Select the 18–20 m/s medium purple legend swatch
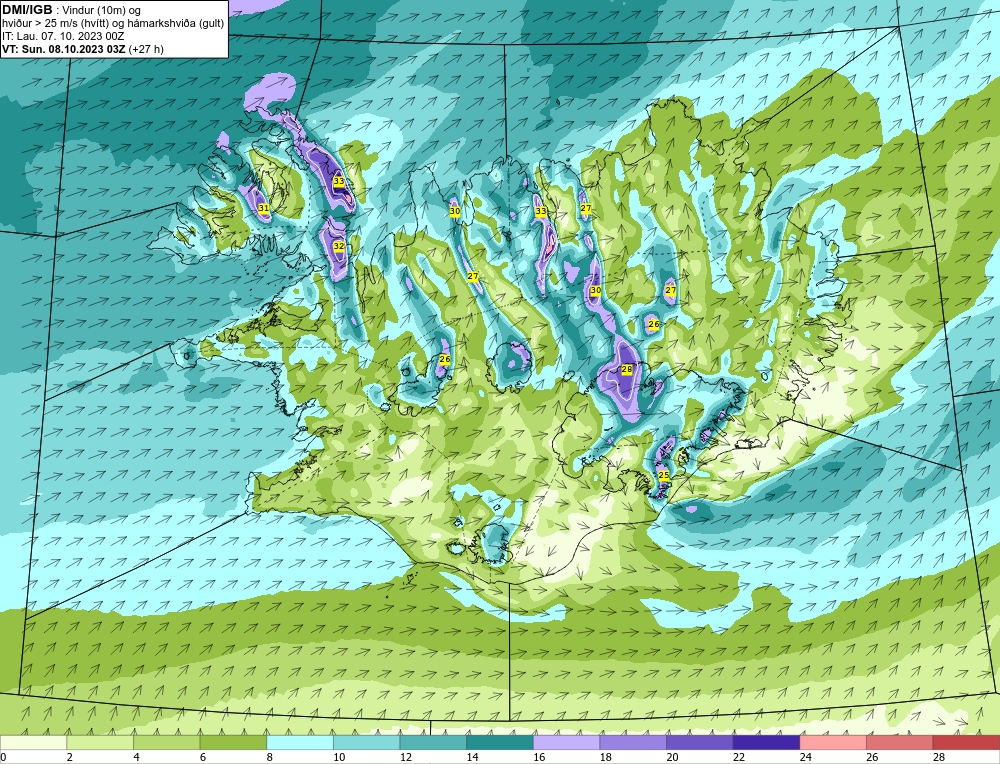 click(633, 742)
